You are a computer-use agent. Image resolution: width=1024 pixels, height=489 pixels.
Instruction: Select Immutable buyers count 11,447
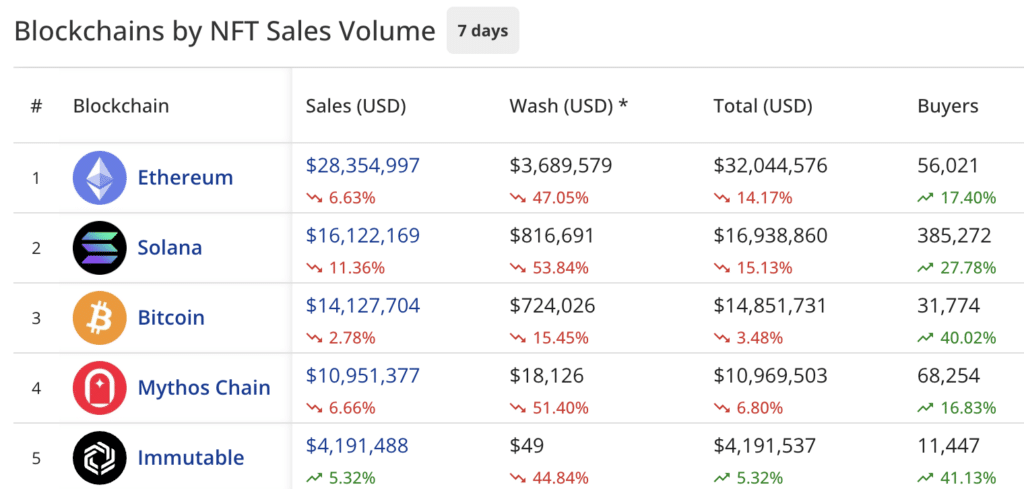pos(948,446)
